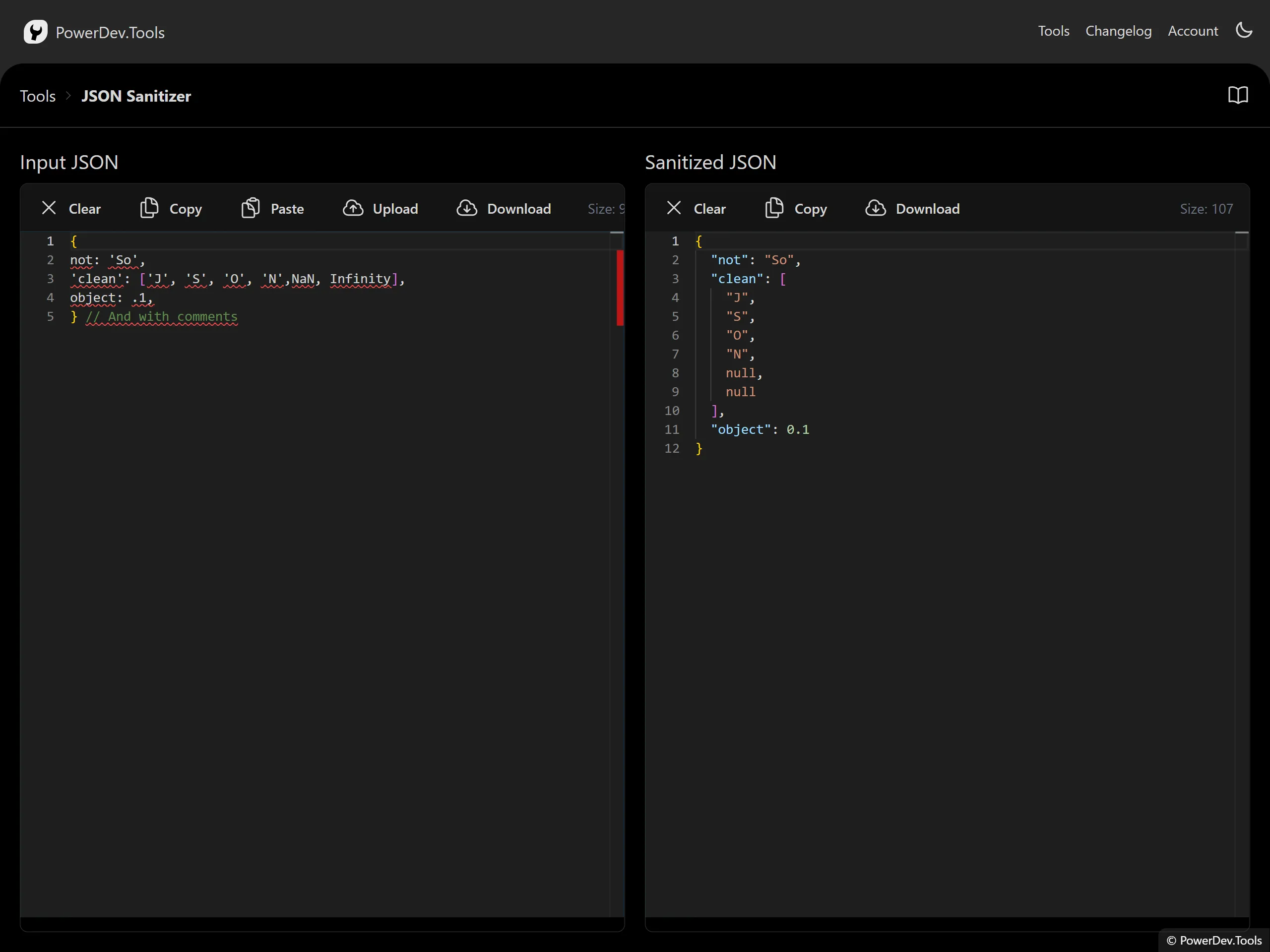Click the Copy icon in Sanitized JSON toolbar
The width and height of the screenshot is (1270, 952).
(x=774, y=208)
